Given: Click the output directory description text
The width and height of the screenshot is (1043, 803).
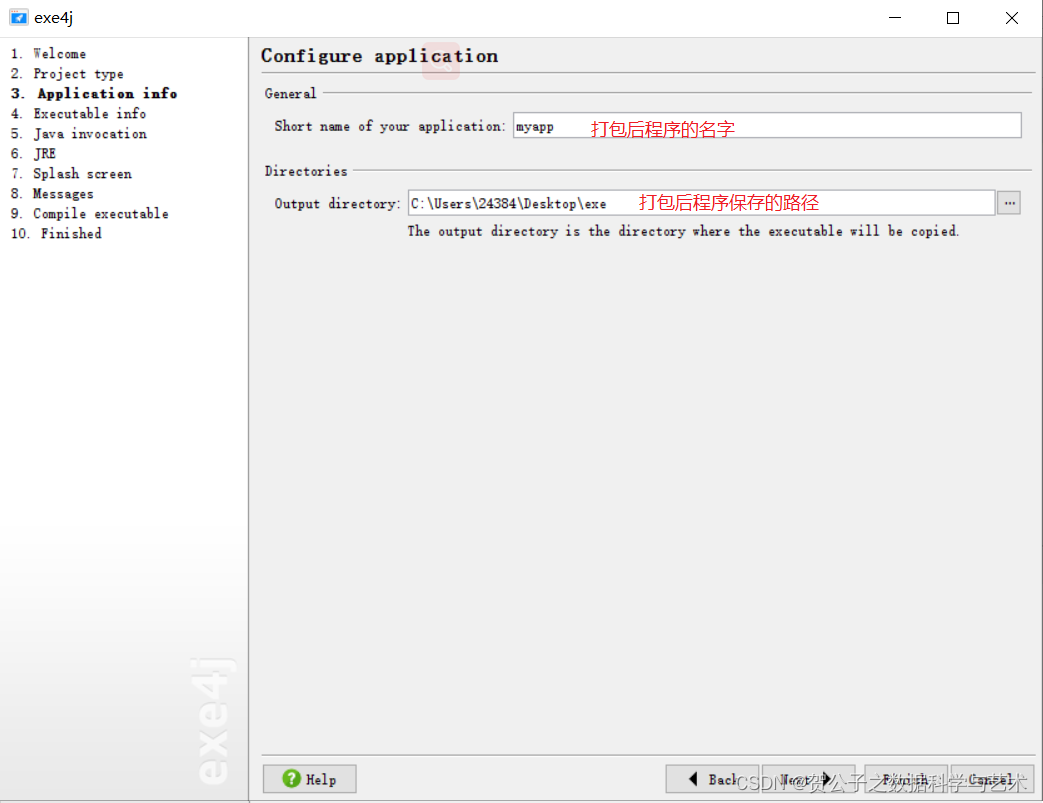Looking at the screenshot, I should tap(683, 231).
